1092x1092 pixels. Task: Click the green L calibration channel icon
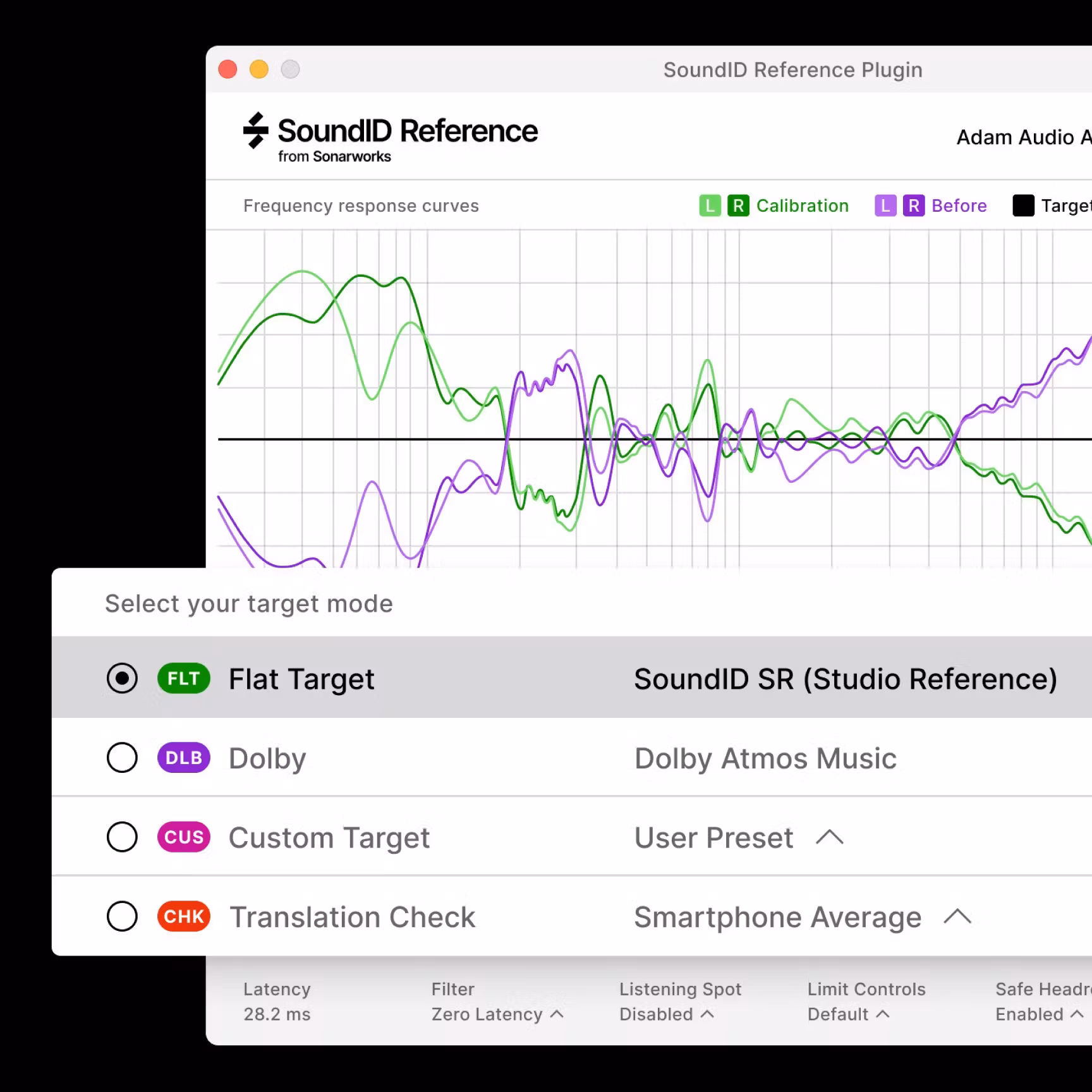(710, 205)
